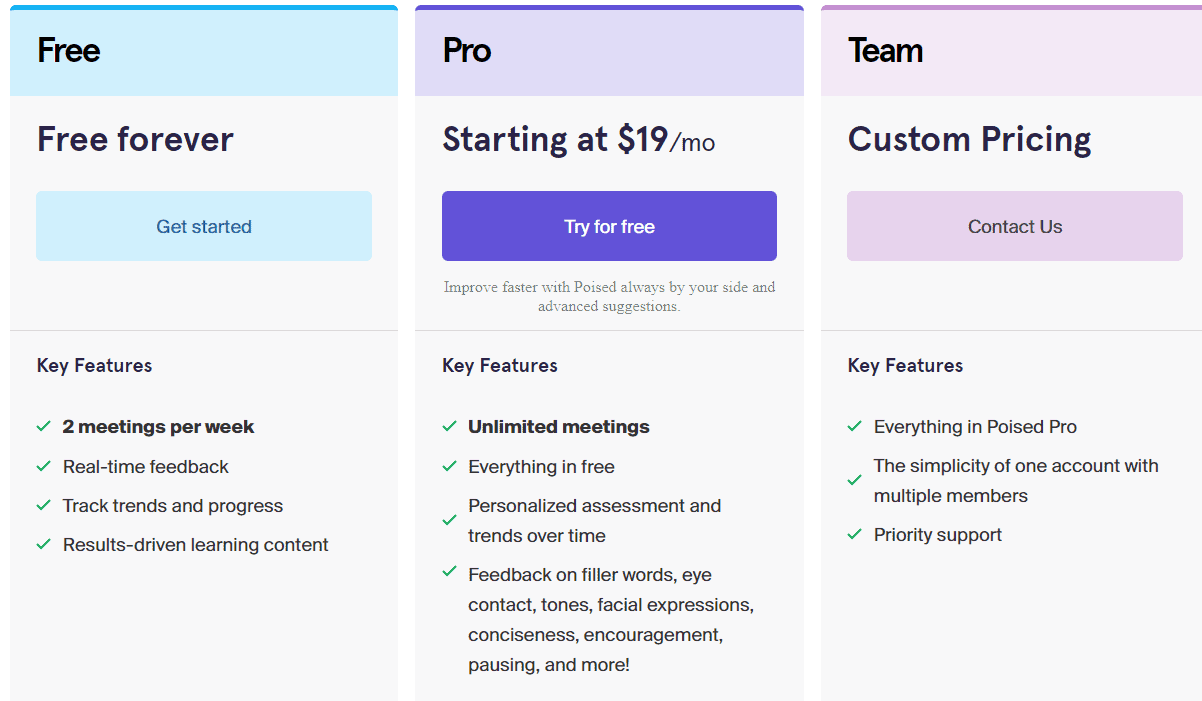Viewport: 1202px width, 701px height.
Task: Click checkmark beside 2 meetings per week
Action: point(44,426)
